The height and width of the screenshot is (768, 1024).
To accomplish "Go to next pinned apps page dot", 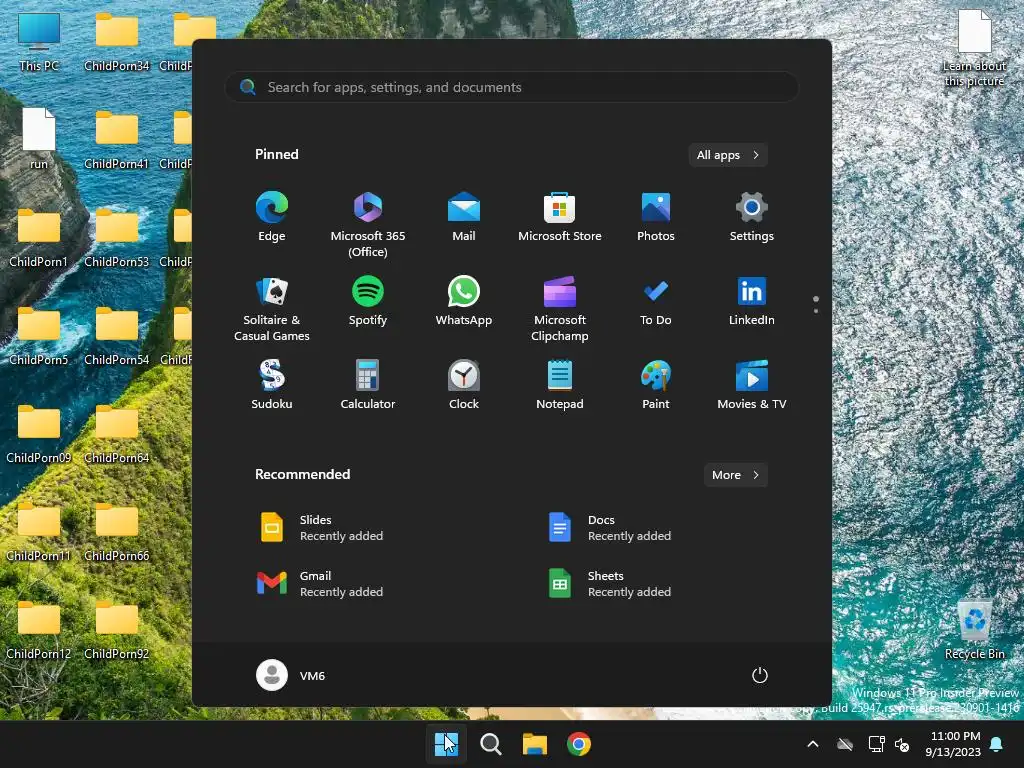I will [x=816, y=311].
